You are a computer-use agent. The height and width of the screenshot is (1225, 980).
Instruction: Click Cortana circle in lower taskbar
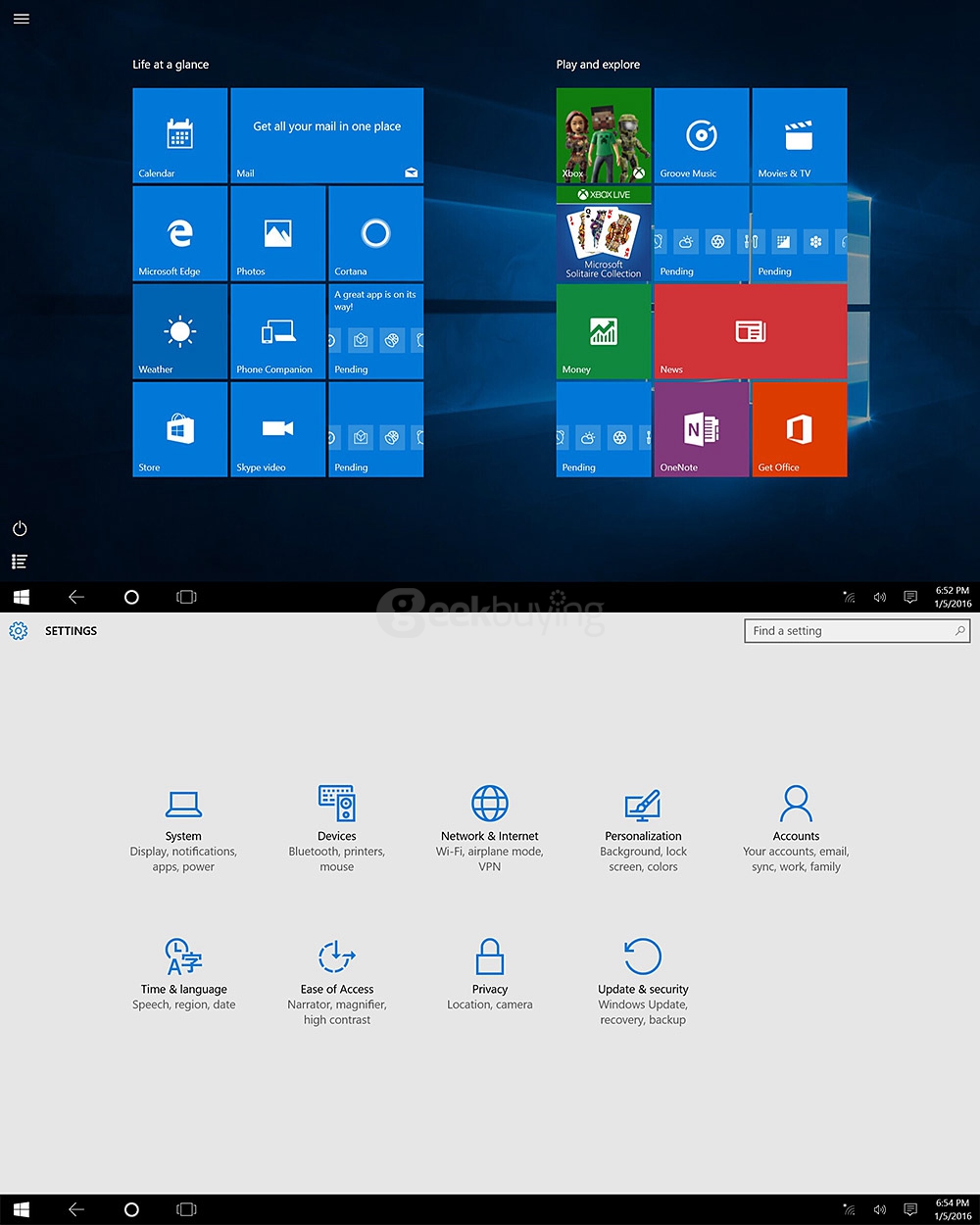click(x=131, y=1209)
